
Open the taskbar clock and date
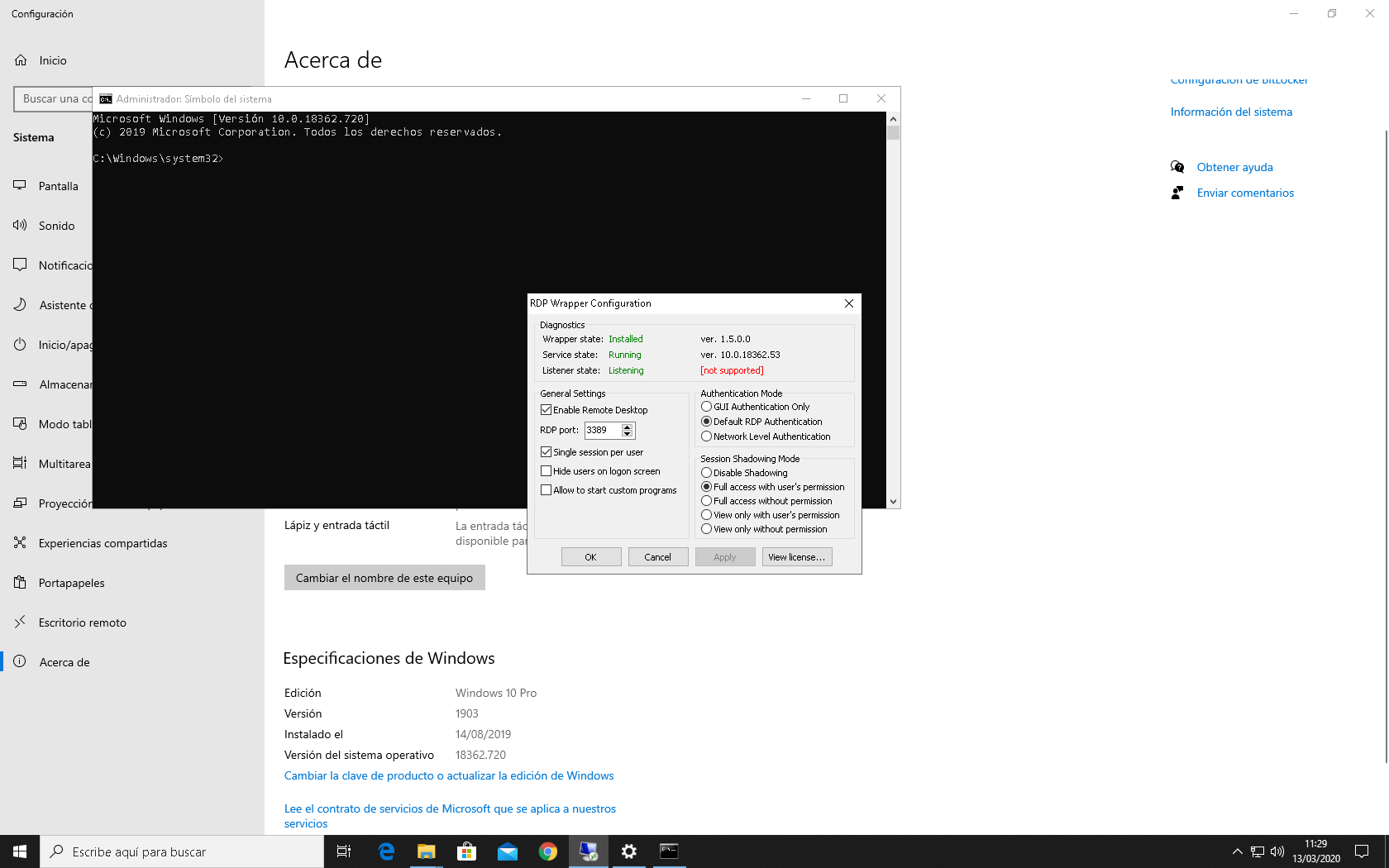pos(1316,851)
